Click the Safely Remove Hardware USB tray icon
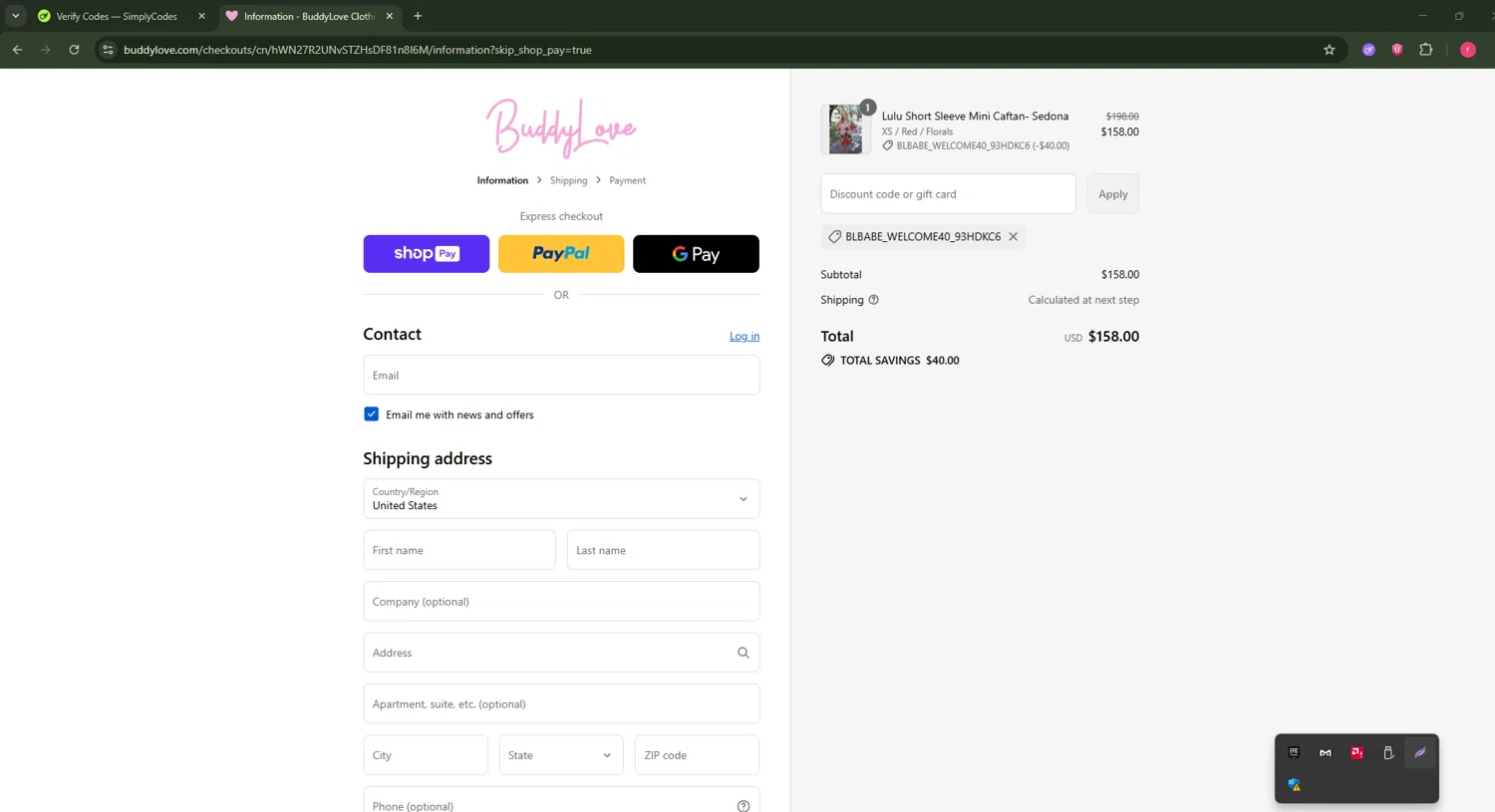Viewport: 1495px width, 812px height. tap(1388, 753)
